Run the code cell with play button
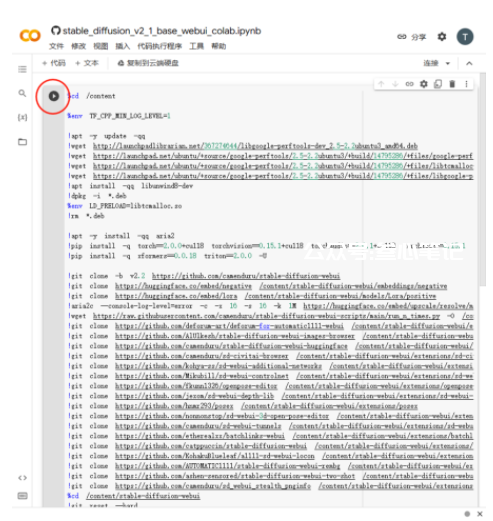The image size is (493, 521). pyautogui.click(x=54, y=96)
